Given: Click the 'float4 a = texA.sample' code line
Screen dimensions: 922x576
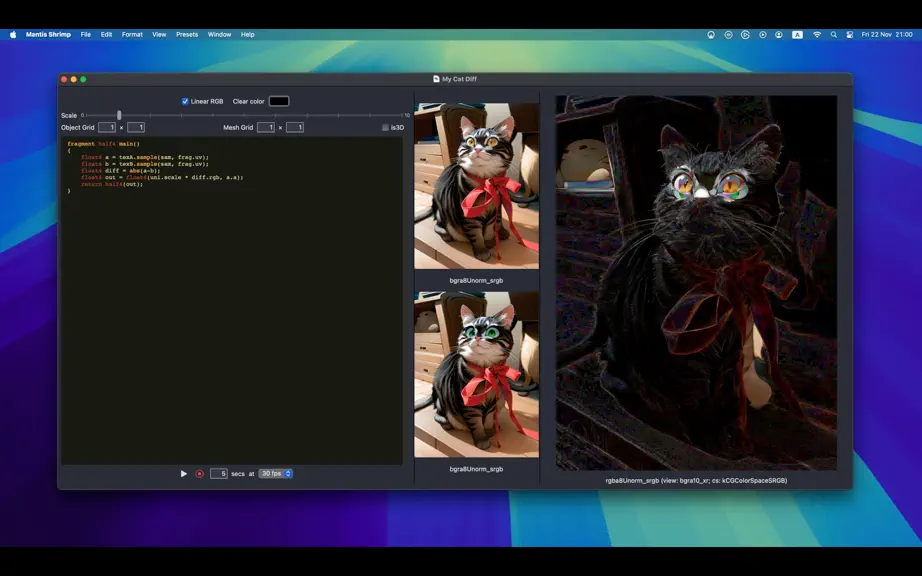Looking at the screenshot, I should tap(145, 158).
